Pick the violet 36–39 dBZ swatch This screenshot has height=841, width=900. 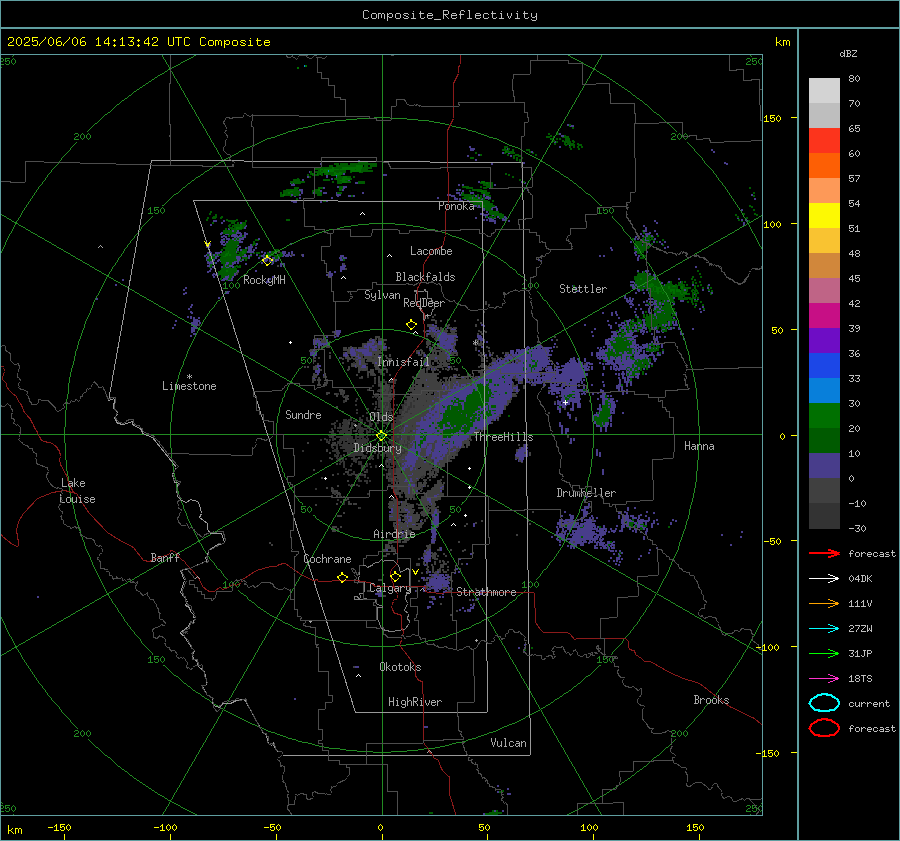[824, 340]
